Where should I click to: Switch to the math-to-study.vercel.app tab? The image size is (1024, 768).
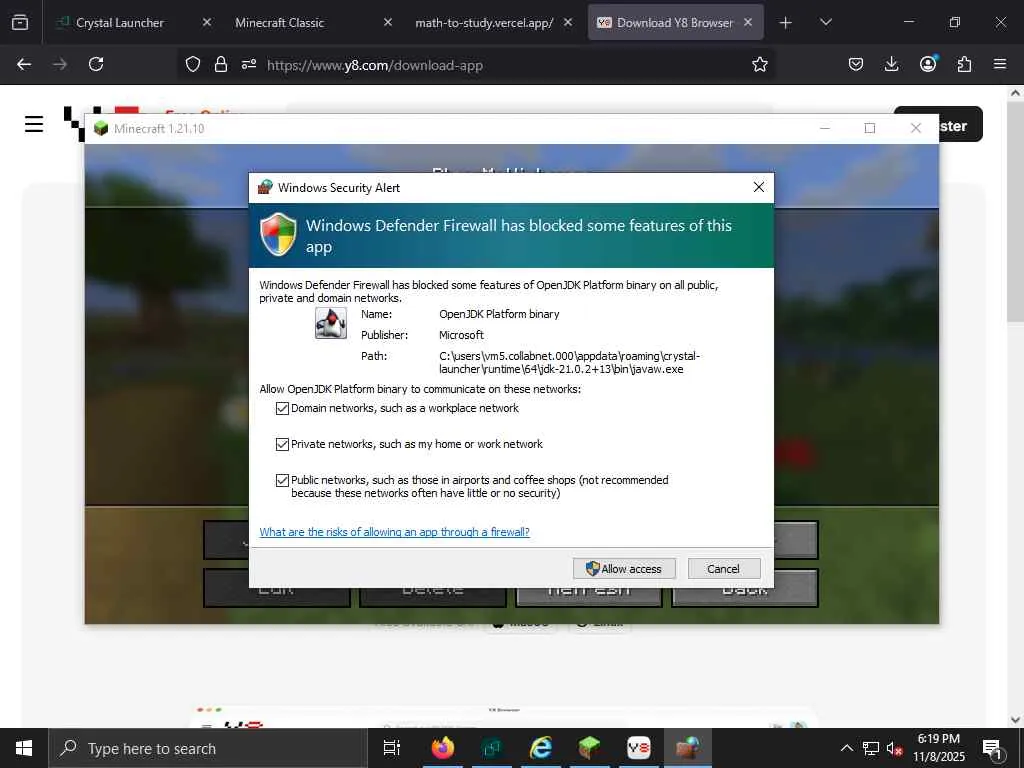coord(484,22)
